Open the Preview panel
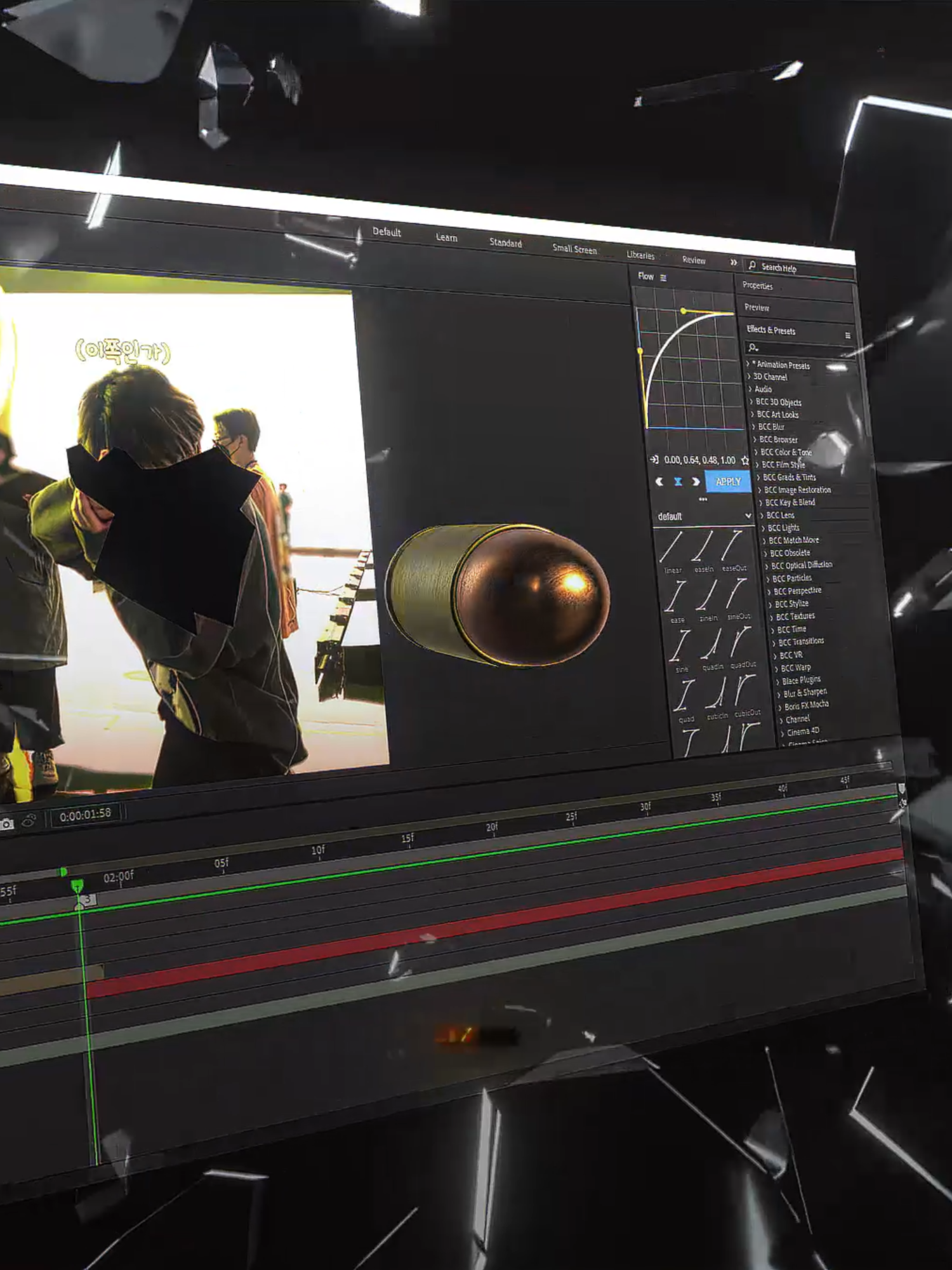Screen dimensions: 952x1270 [x=757, y=307]
